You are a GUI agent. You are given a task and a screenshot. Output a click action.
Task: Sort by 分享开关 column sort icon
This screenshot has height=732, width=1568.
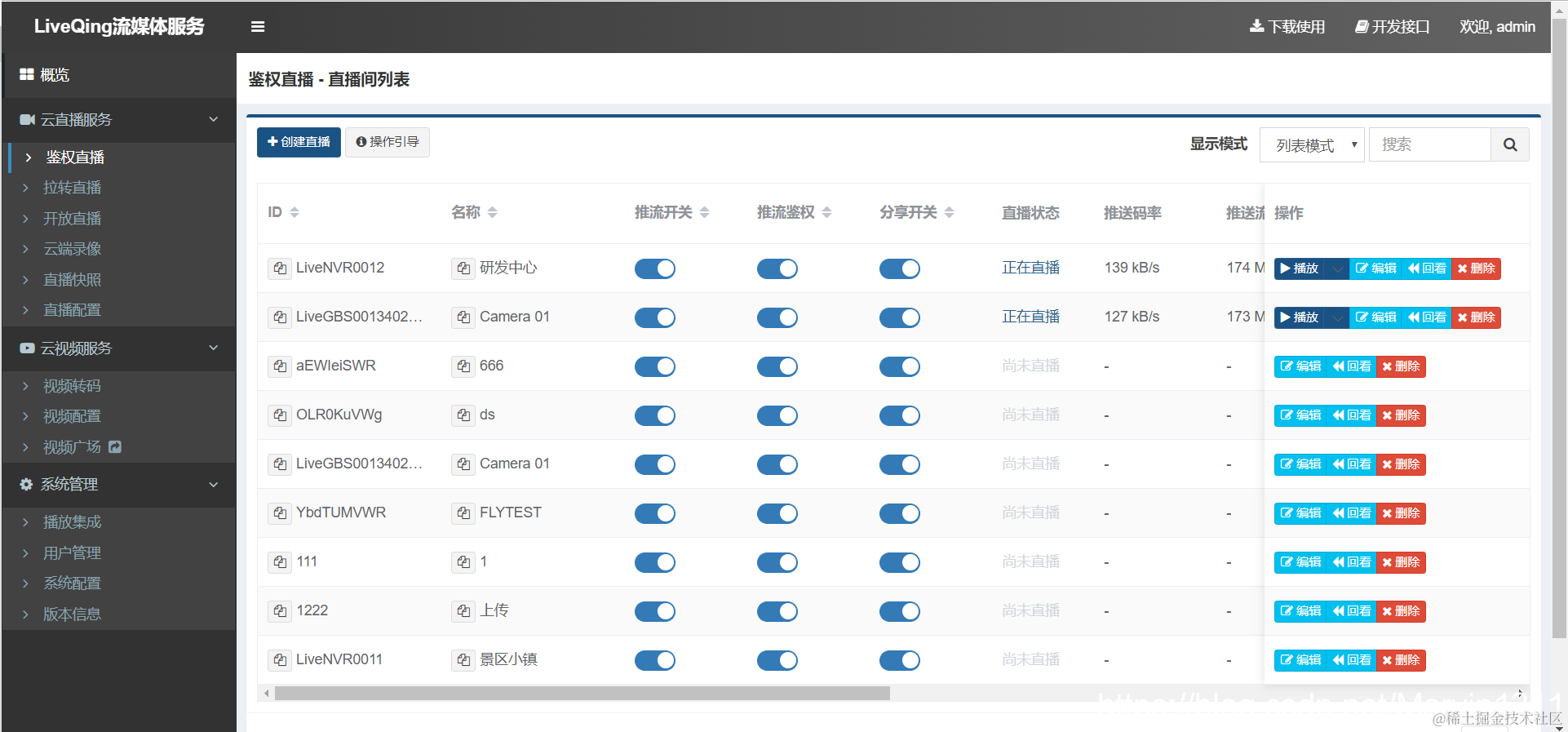coord(950,212)
